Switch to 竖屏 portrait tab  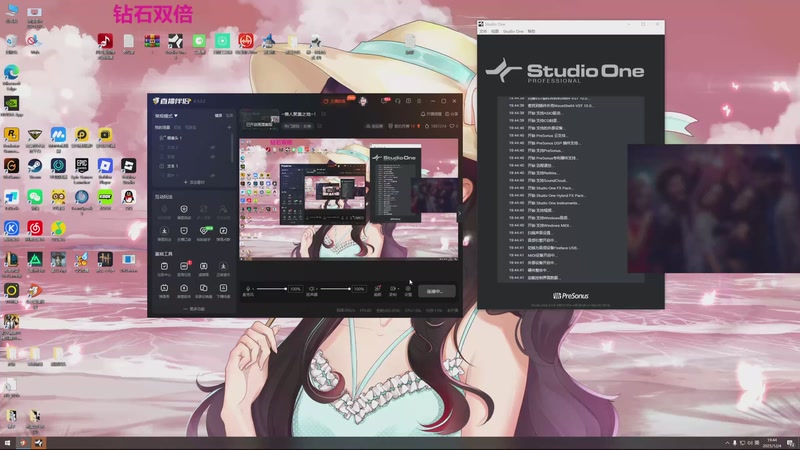pos(229,116)
